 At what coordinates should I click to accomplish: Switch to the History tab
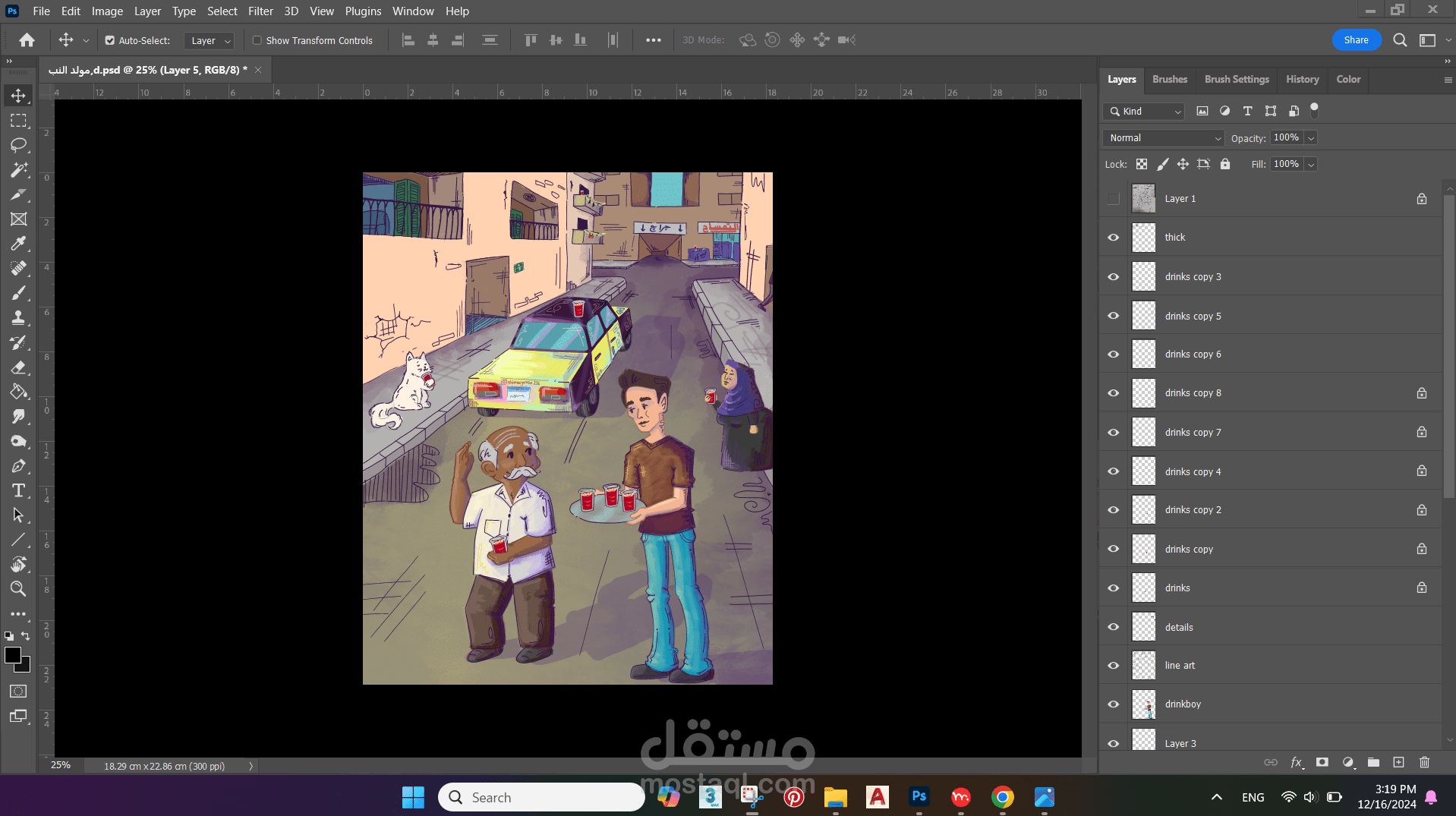click(1302, 79)
